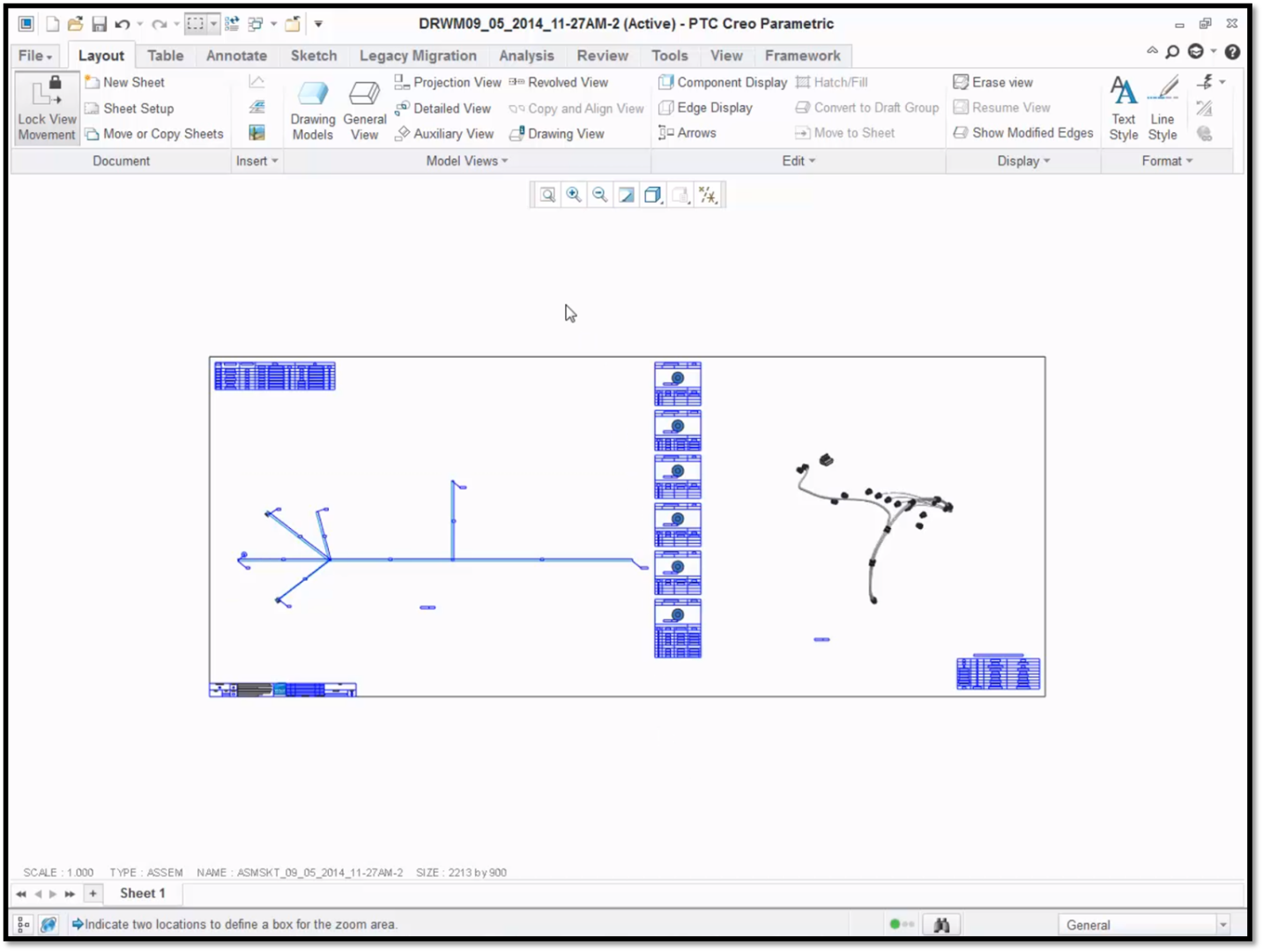Viewport: 1263px width, 952px height.
Task: Open the File menu
Action: tap(35, 56)
